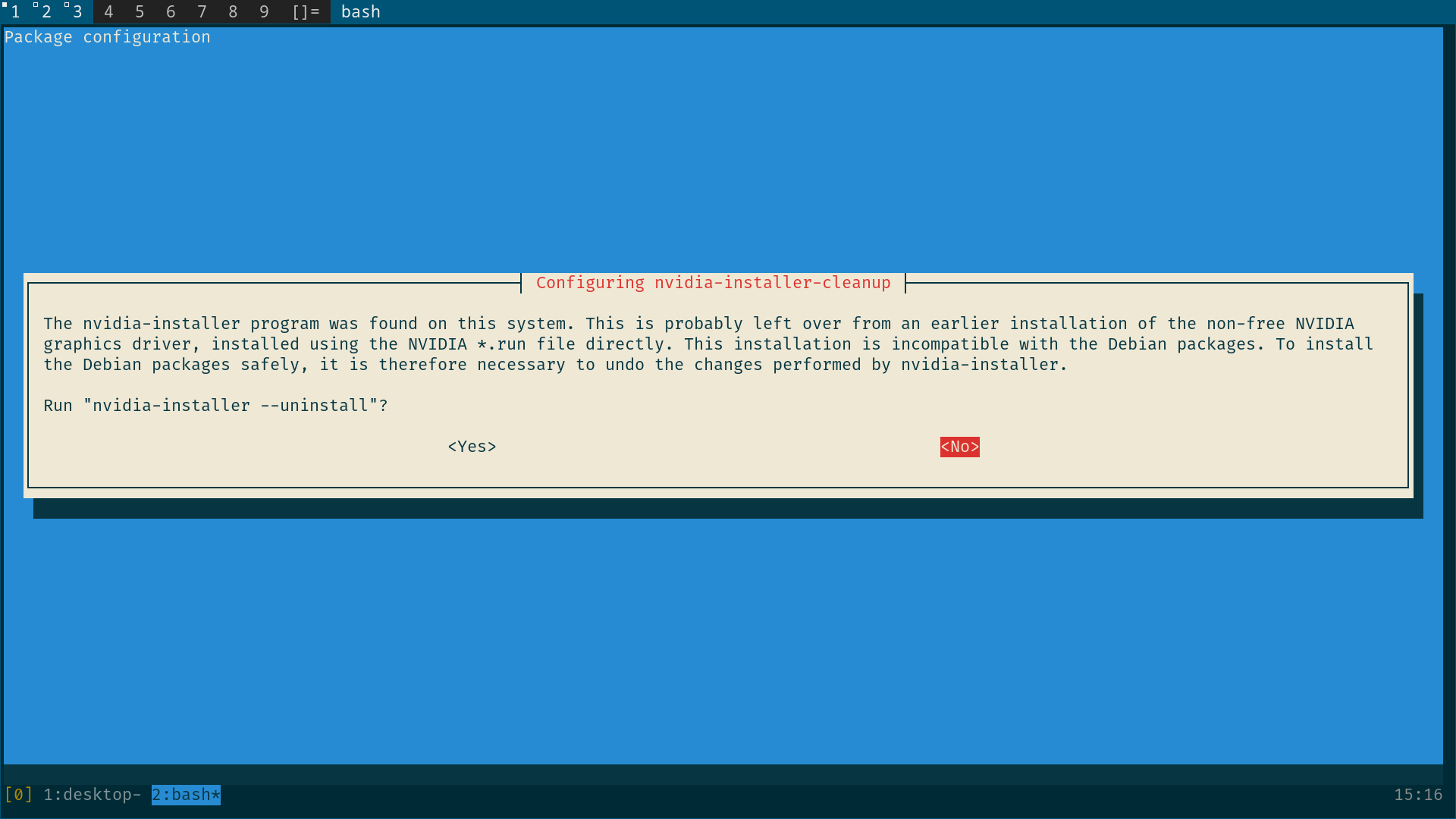Select tmux window 2:bash
The width and height of the screenshot is (1456, 819).
tap(186, 794)
